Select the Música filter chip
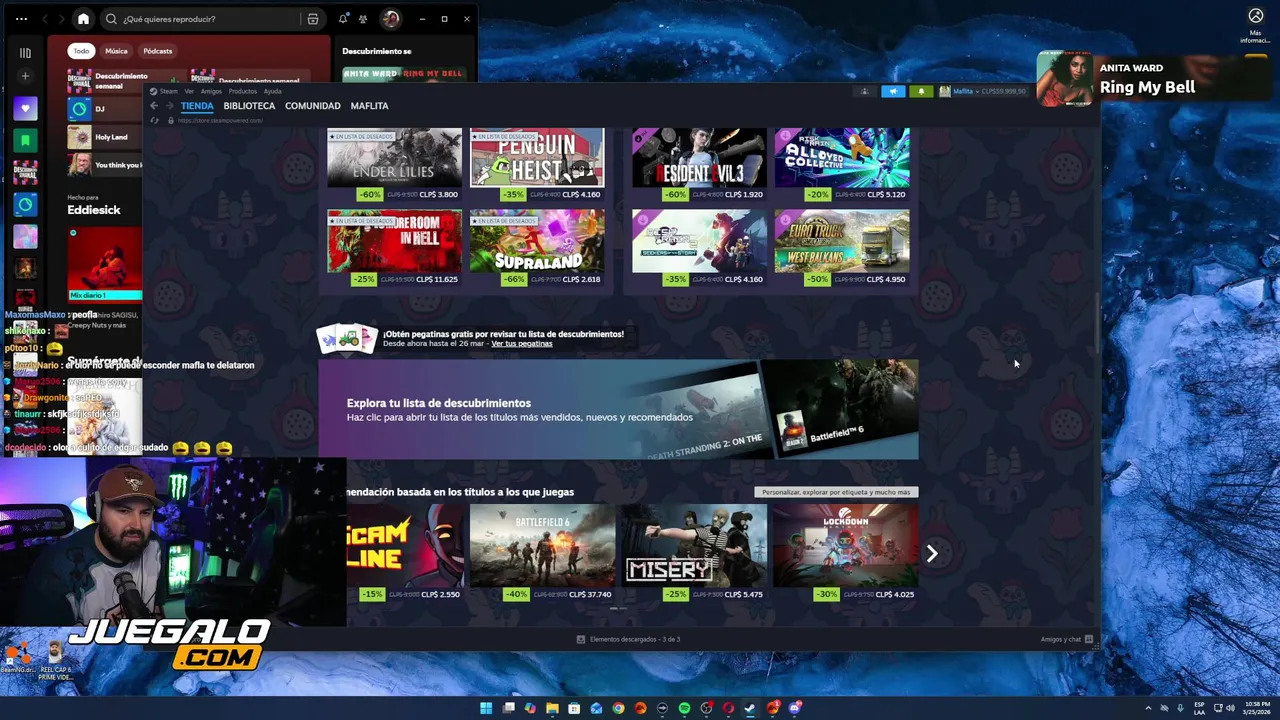This screenshot has height=720, width=1280. click(116, 51)
